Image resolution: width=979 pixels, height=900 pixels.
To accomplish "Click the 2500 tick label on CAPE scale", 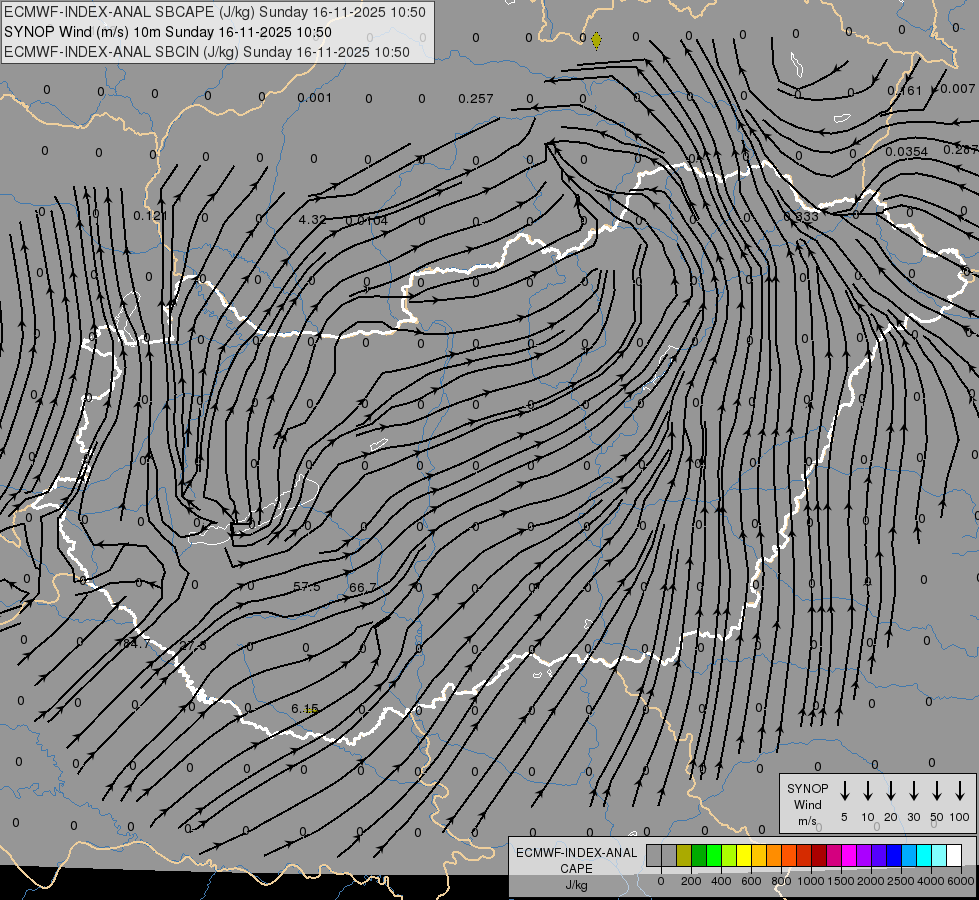I will pos(901,881).
